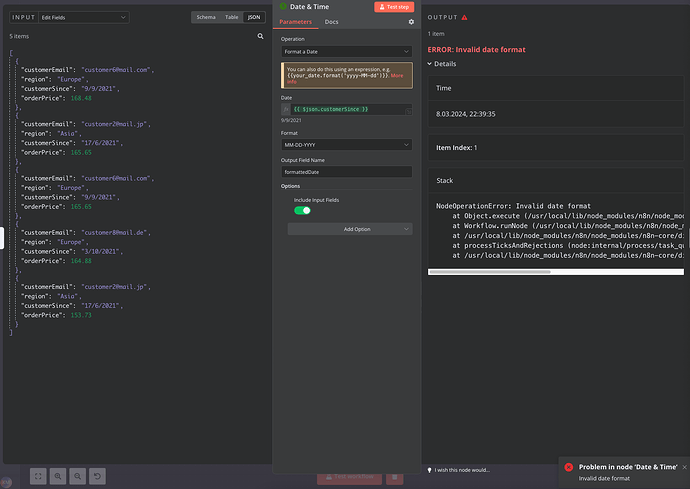Image resolution: width=690 pixels, height=489 pixels.
Task: Open node settings gear icon
Action: pyautogui.click(x=411, y=22)
